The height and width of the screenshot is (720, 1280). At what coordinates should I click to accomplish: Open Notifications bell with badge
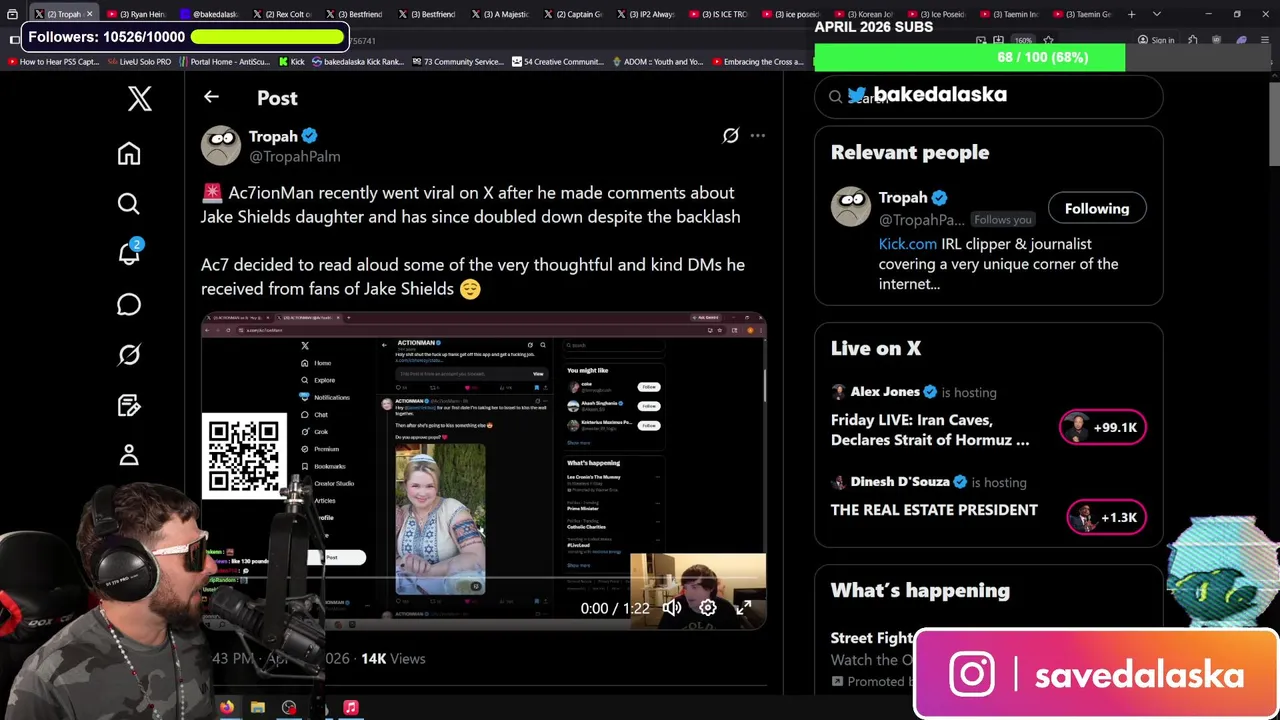pyautogui.click(x=129, y=253)
